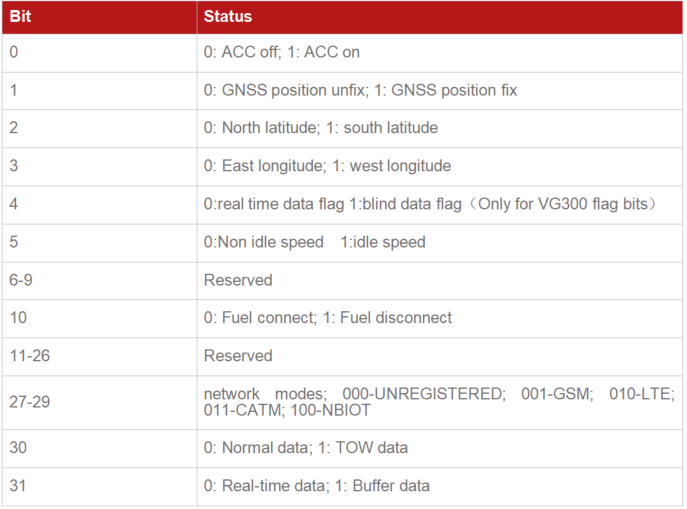
Task: Select the North/south latitude status cell
Action: (x=320, y=128)
